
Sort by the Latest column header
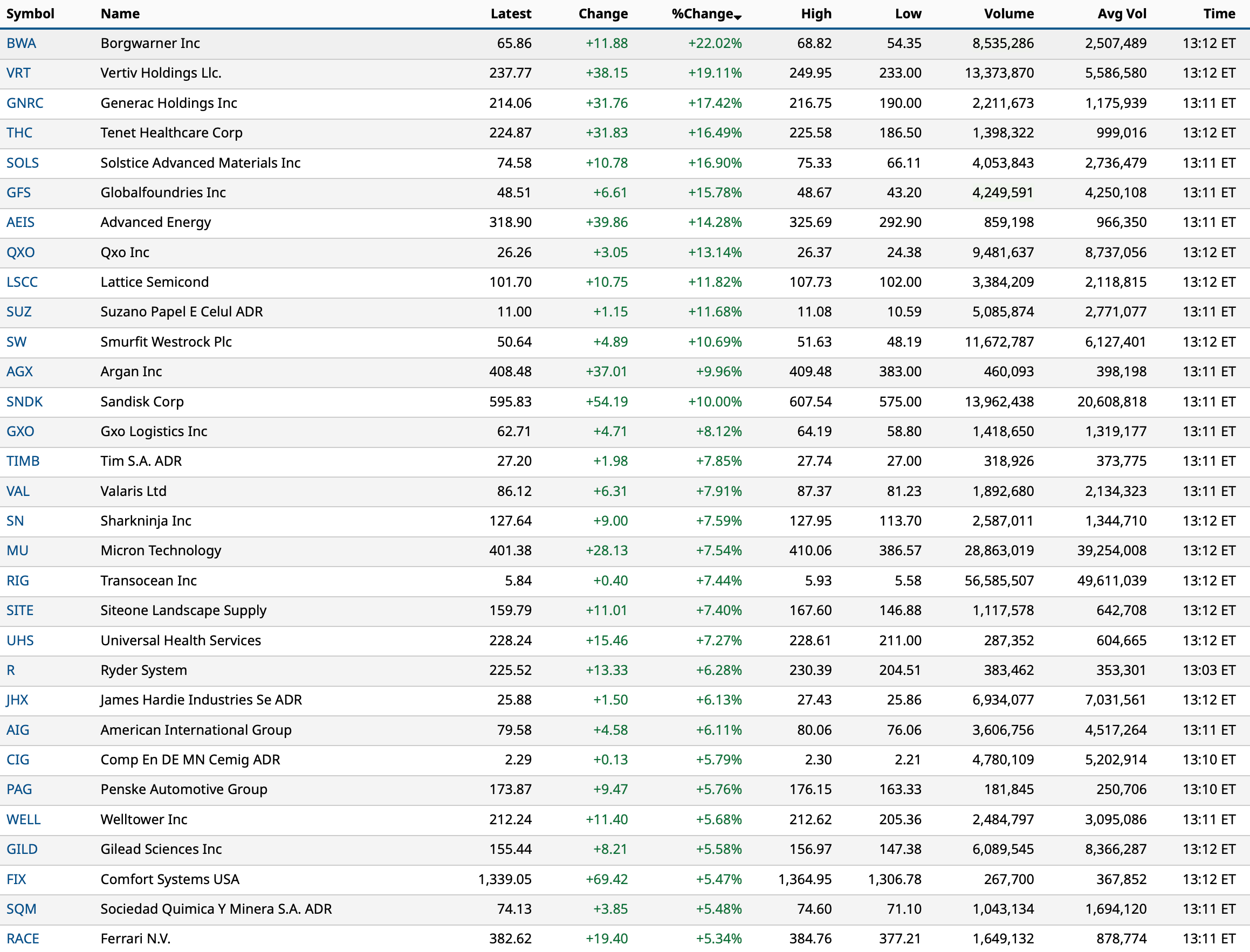(x=510, y=13)
